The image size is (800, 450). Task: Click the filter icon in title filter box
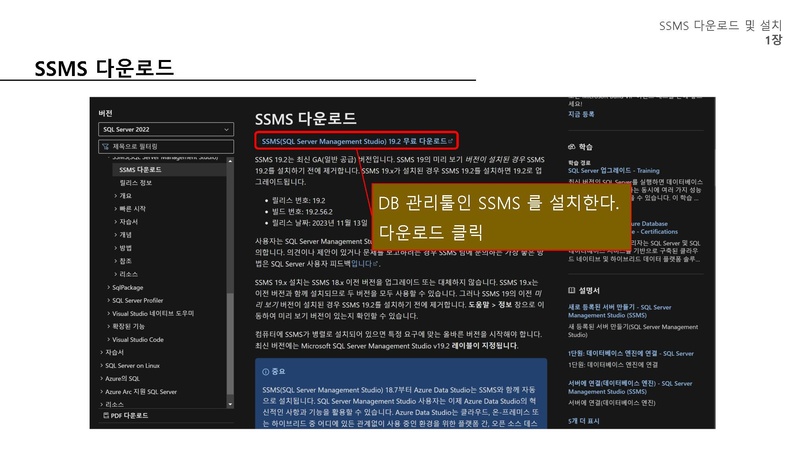tap(106, 145)
